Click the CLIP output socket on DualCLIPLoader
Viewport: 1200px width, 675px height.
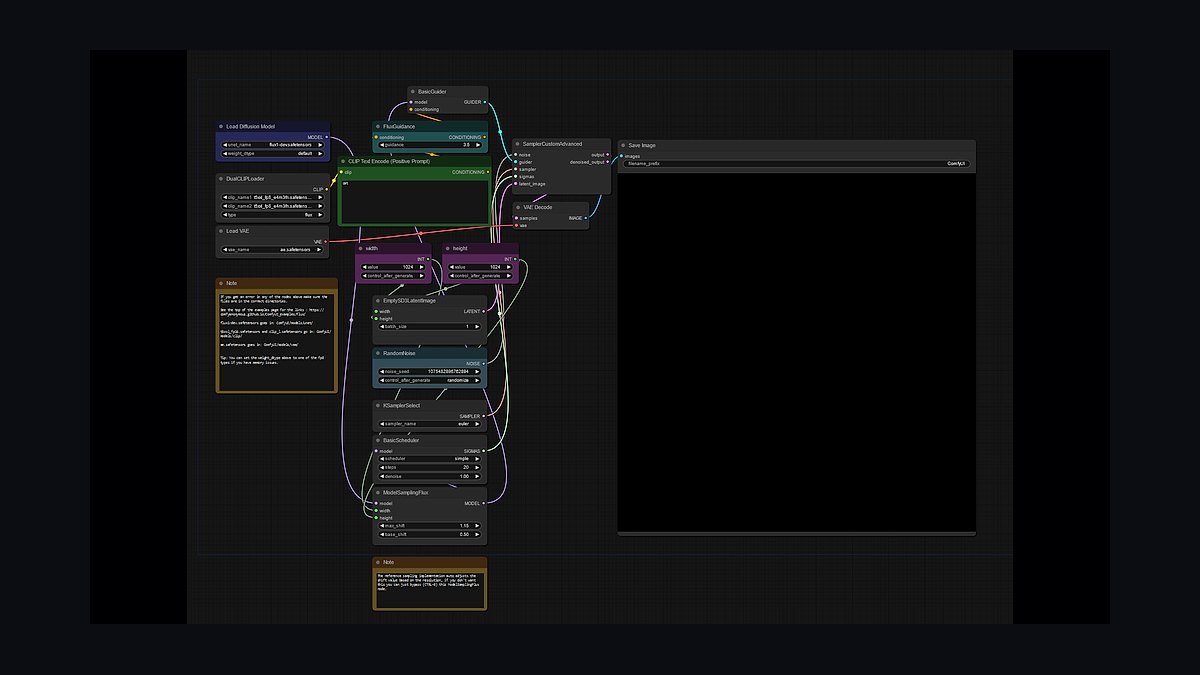click(326, 189)
